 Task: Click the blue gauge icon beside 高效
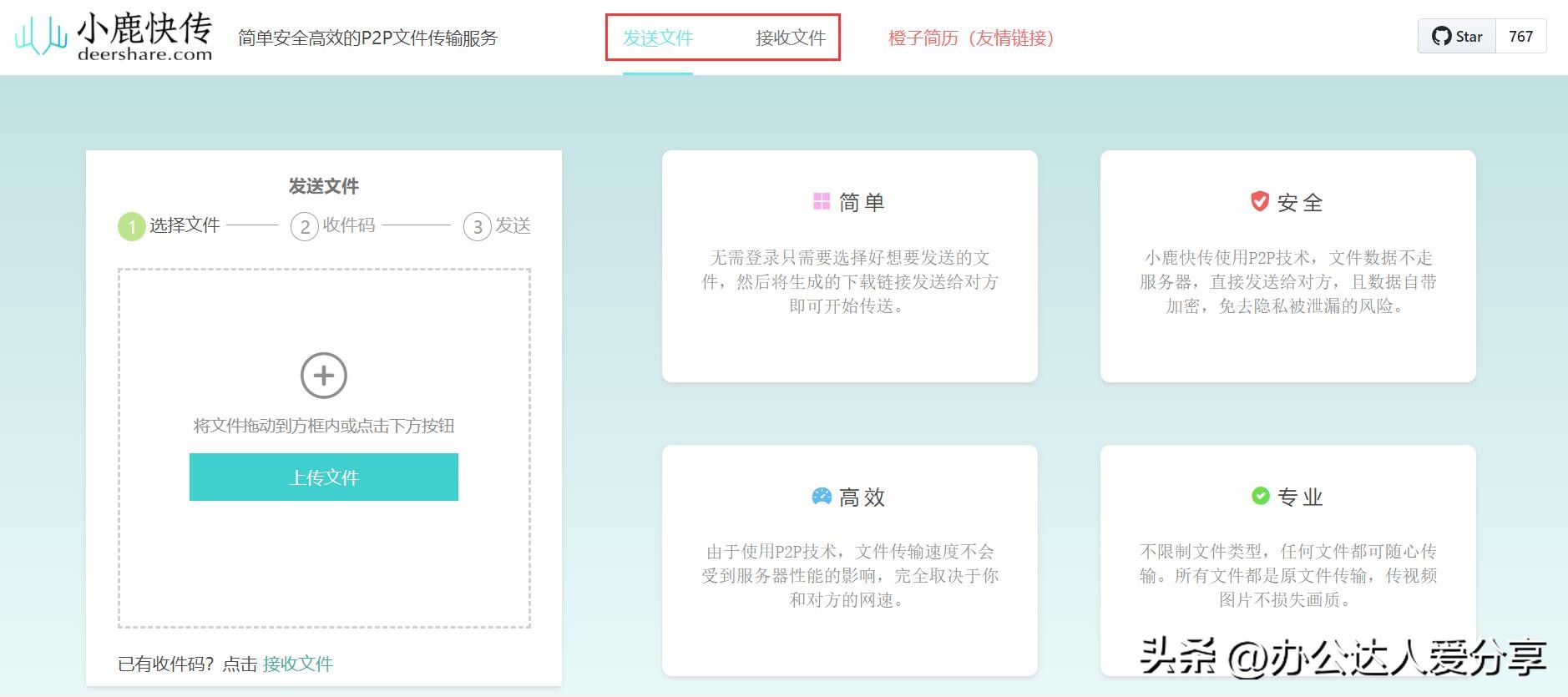[822, 497]
